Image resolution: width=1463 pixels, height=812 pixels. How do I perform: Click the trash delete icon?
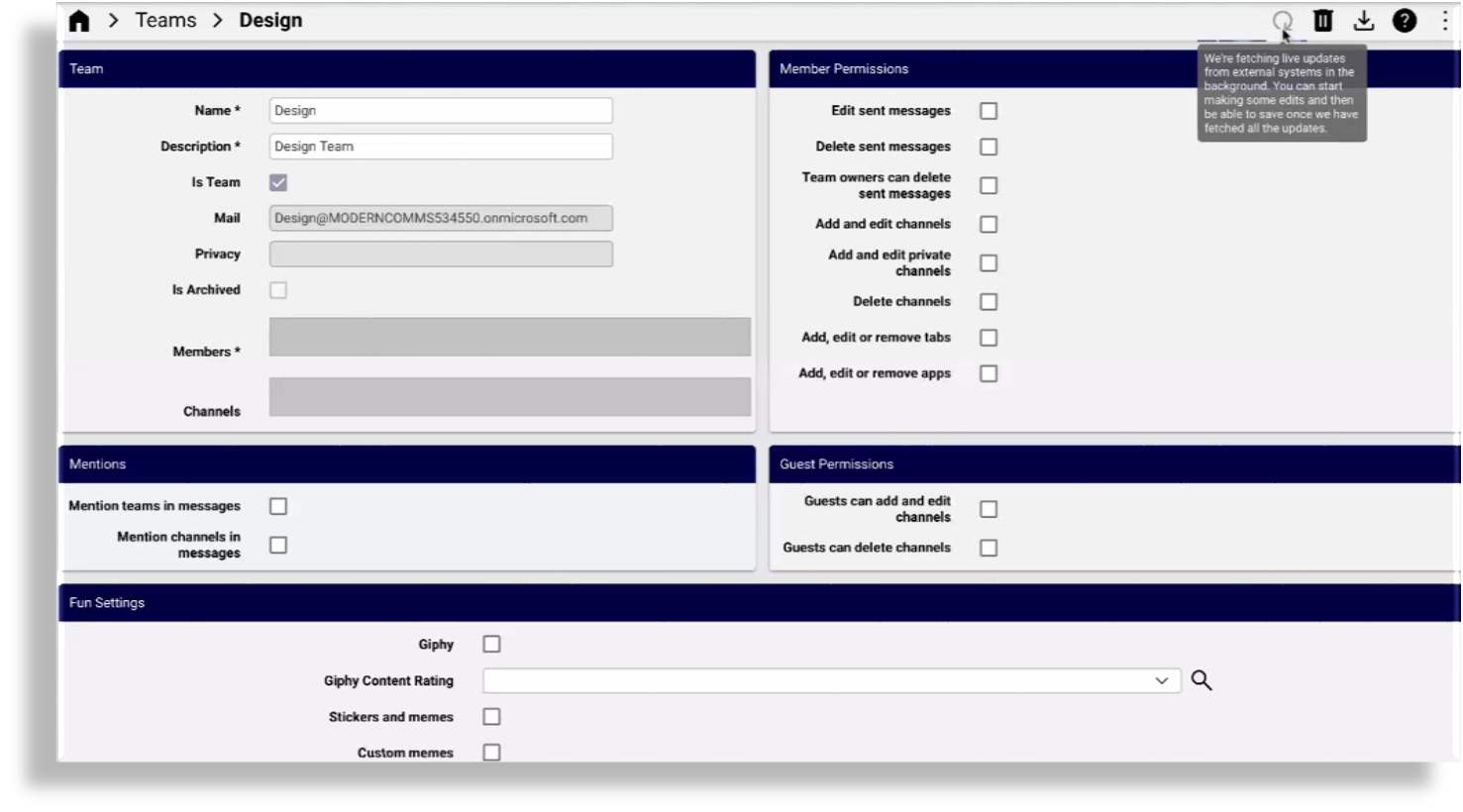click(1322, 21)
